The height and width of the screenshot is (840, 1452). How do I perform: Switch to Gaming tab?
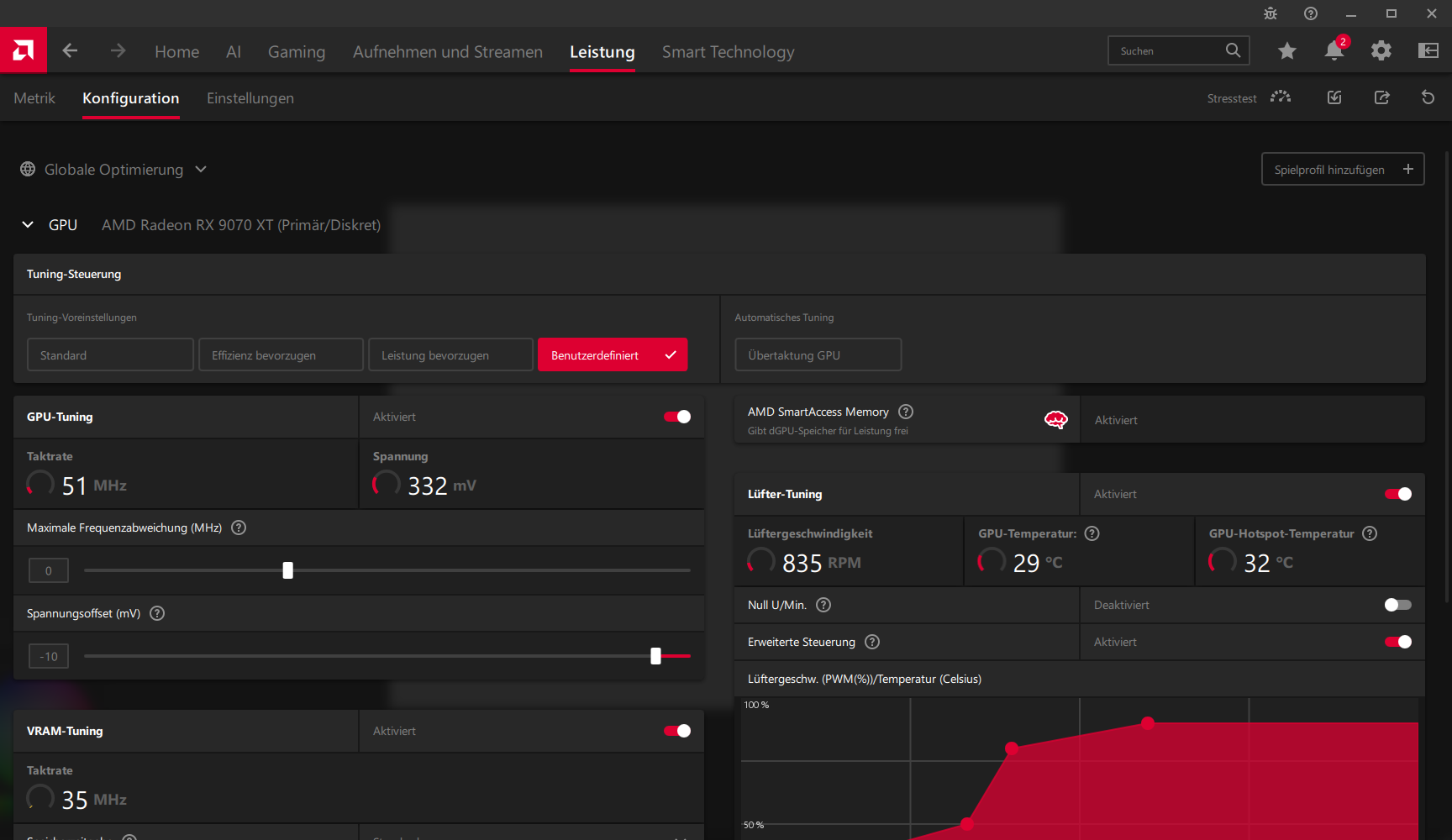coord(297,51)
